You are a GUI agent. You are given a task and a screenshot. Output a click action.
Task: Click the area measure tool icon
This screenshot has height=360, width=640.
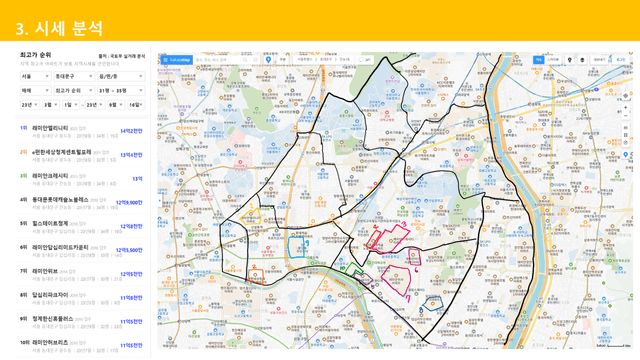[625, 135]
